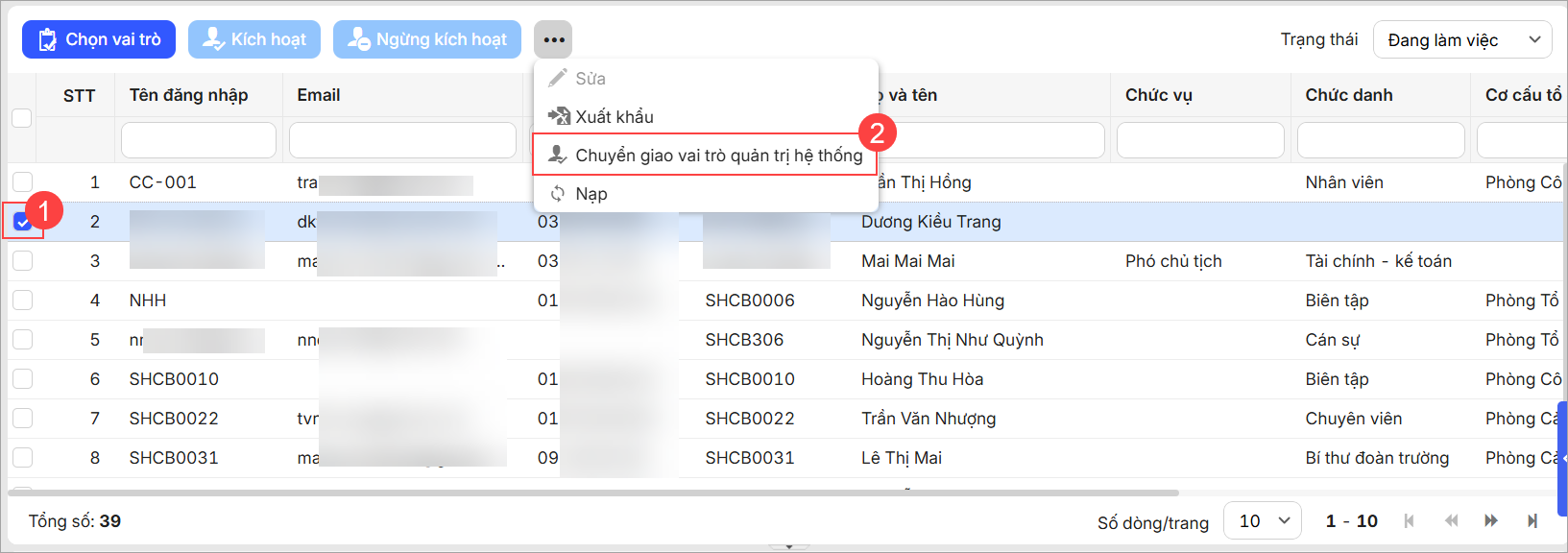Image resolution: width=1568 pixels, height=553 pixels.
Task: Choose Xuất khẩu from the menu
Action: (x=615, y=117)
